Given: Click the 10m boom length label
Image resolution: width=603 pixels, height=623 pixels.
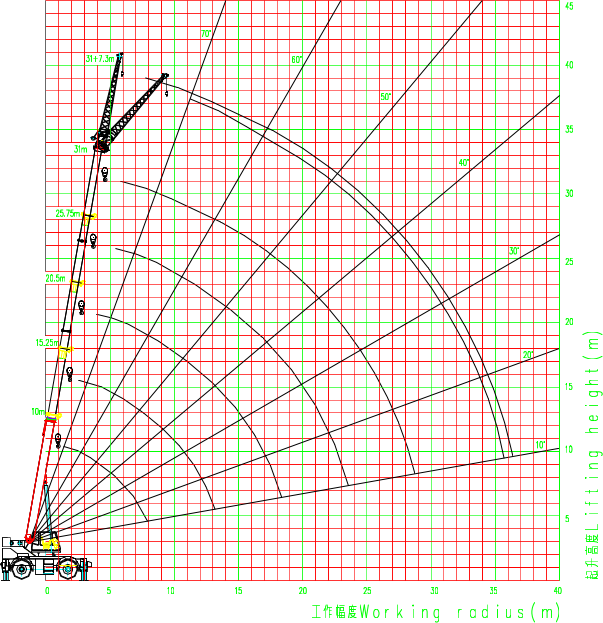Looking at the screenshot, I should pyautogui.click(x=38, y=412).
